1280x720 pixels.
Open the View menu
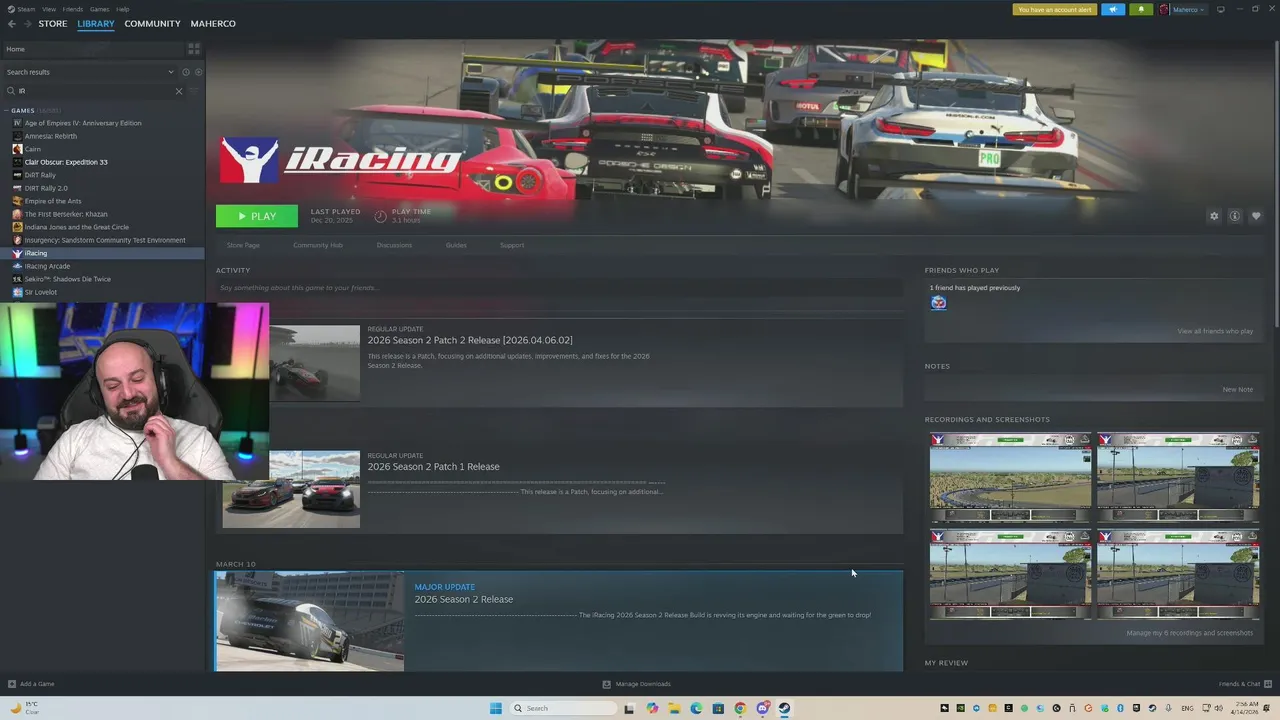pyautogui.click(x=48, y=9)
